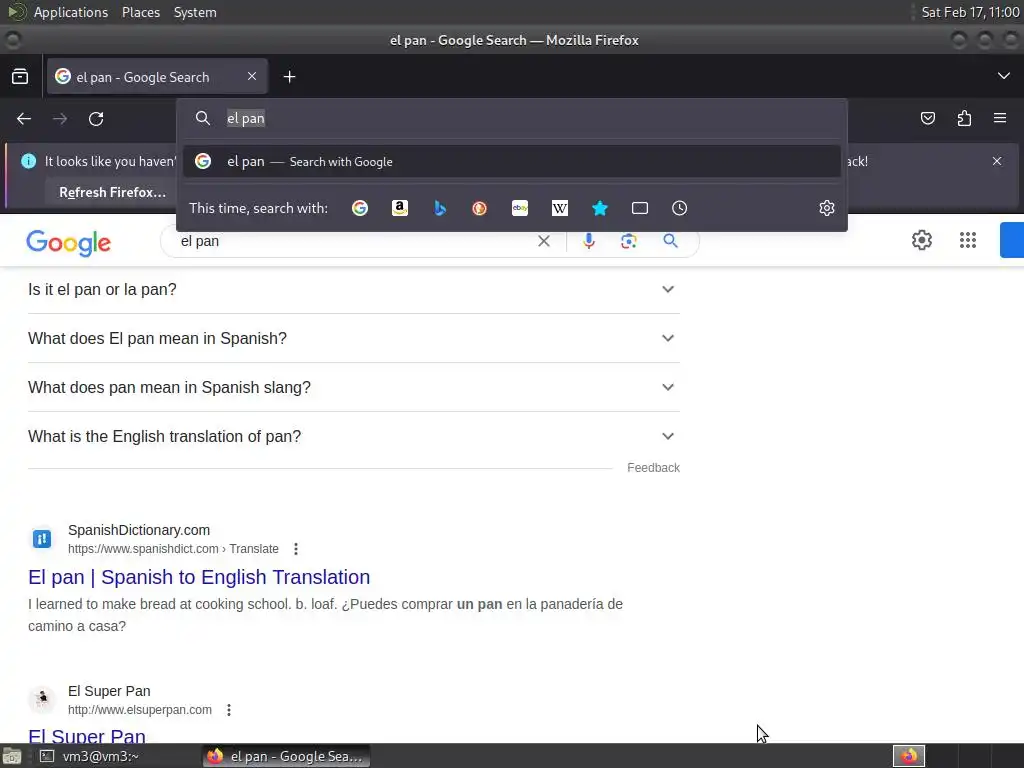Click the Feedback link

coord(653,468)
